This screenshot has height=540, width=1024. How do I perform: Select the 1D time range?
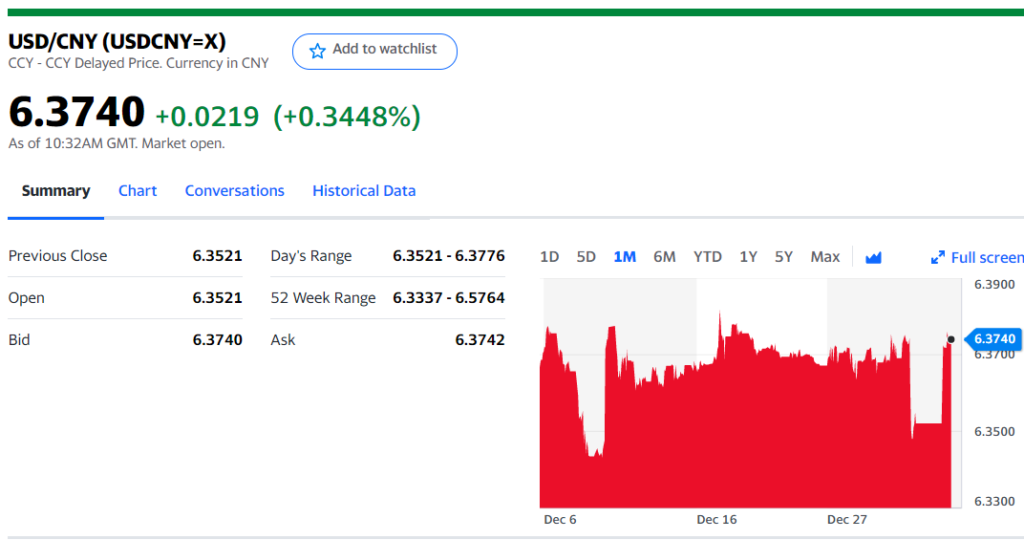click(549, 257)
